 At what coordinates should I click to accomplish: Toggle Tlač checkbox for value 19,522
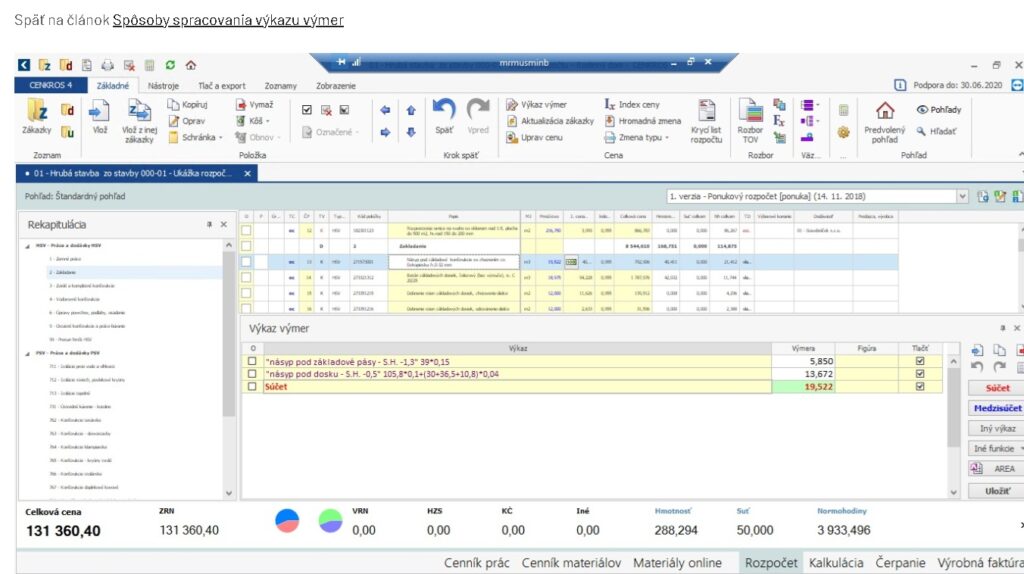(x=920, y=387)
